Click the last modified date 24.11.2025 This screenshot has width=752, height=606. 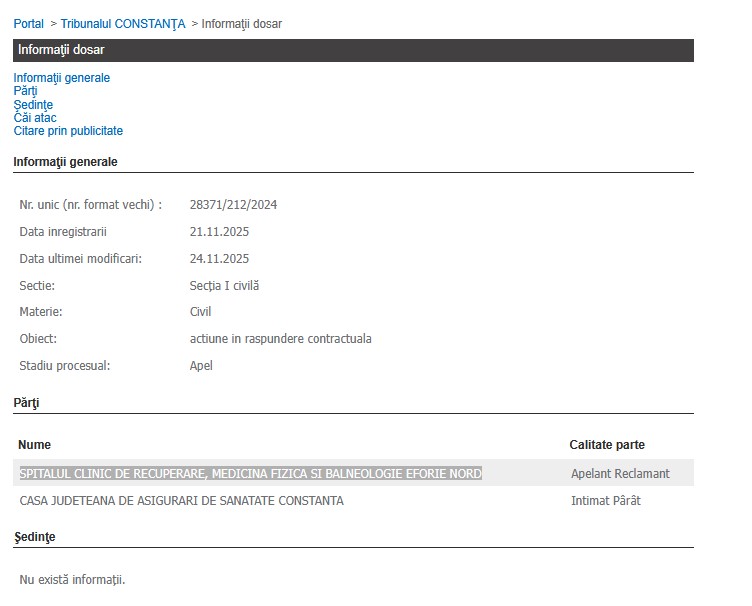coord(219,259)
